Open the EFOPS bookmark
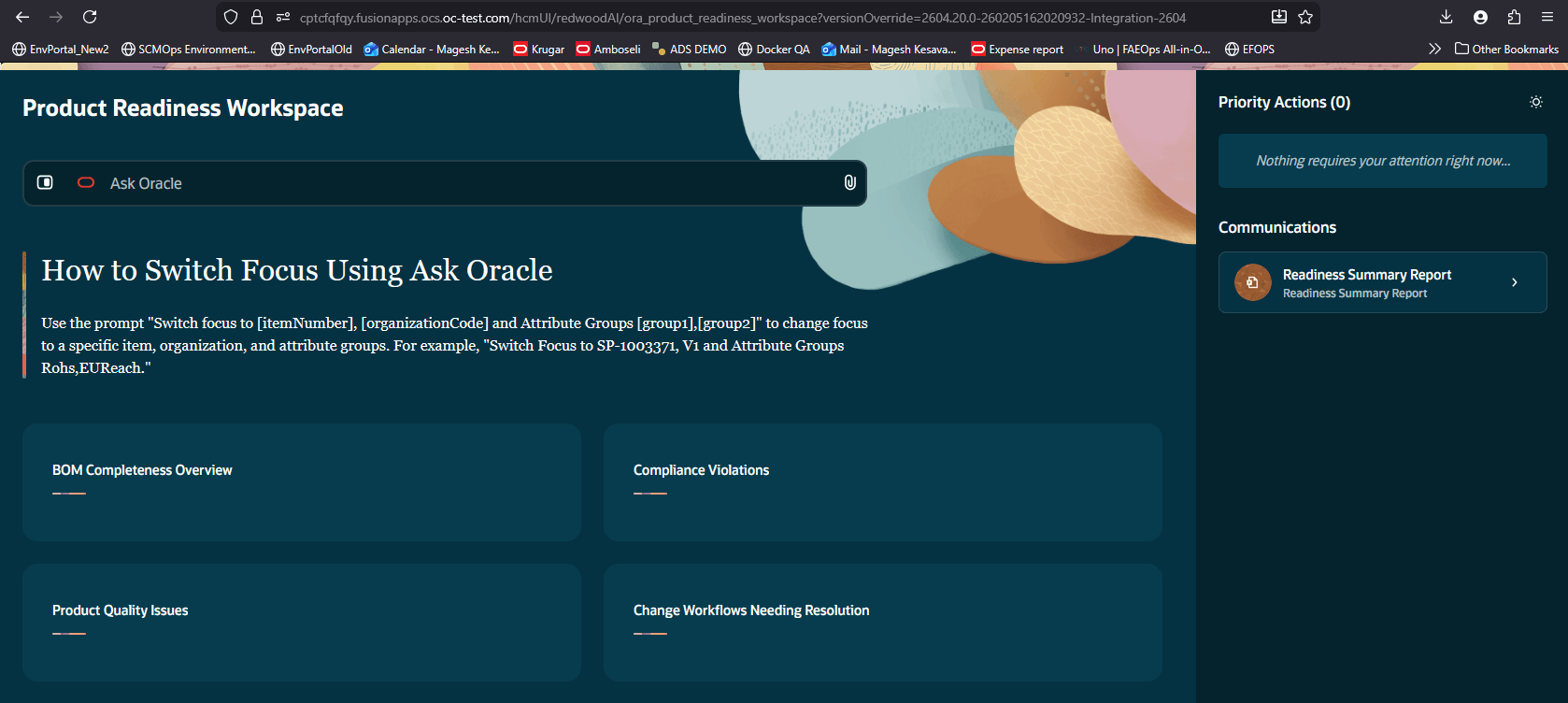1568x703 pixels. (1249, 50)
